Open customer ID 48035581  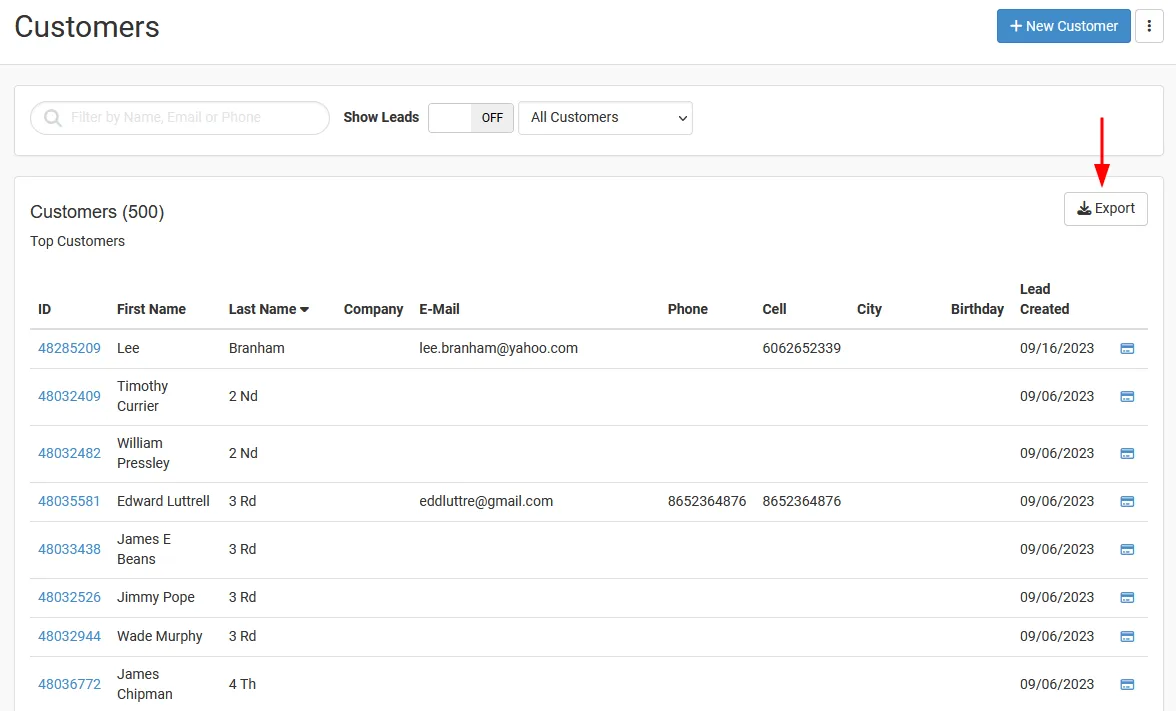pos(69,501)
